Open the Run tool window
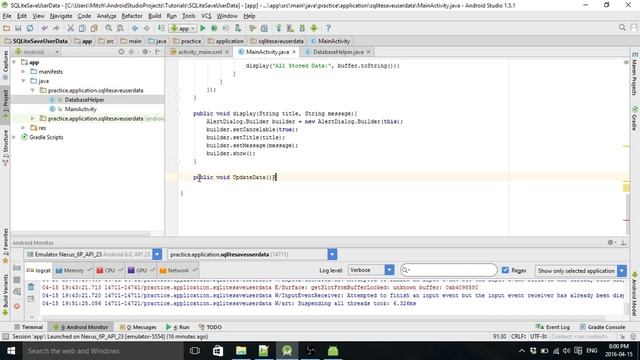 click(178, 327)
